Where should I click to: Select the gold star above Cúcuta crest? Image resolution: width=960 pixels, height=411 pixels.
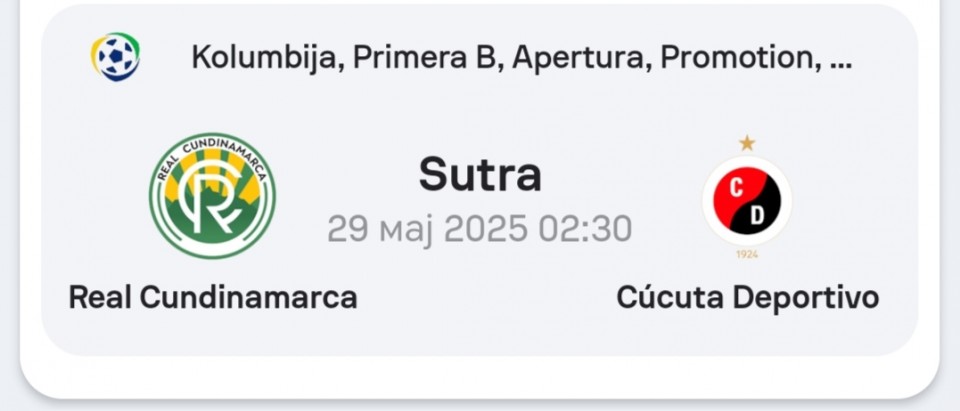746,143
